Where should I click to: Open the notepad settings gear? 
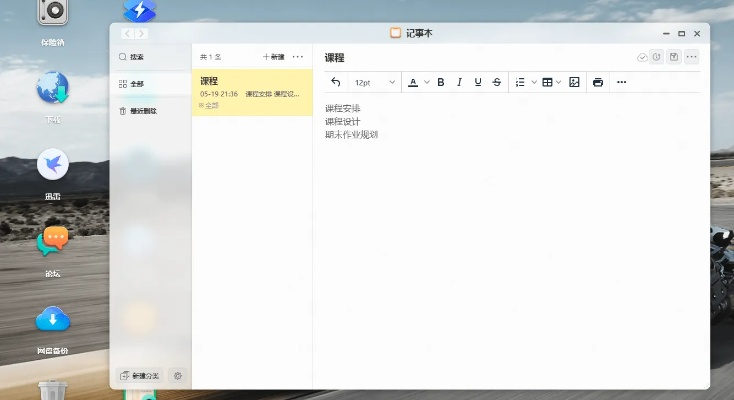tap(178, 376)
